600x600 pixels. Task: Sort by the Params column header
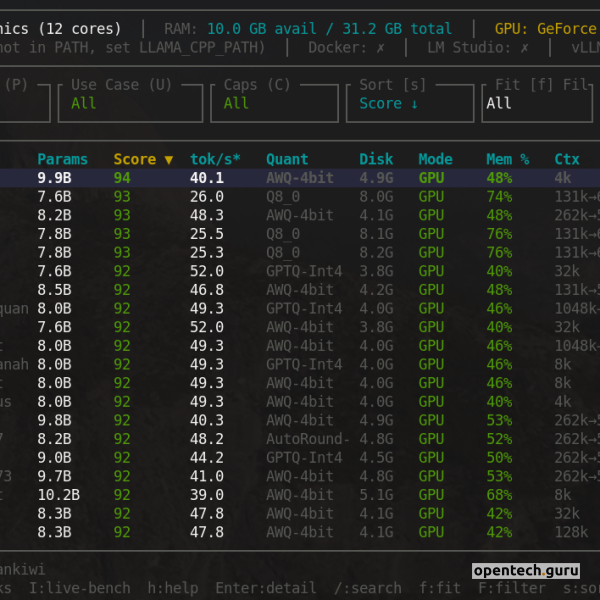click(63, 159)
